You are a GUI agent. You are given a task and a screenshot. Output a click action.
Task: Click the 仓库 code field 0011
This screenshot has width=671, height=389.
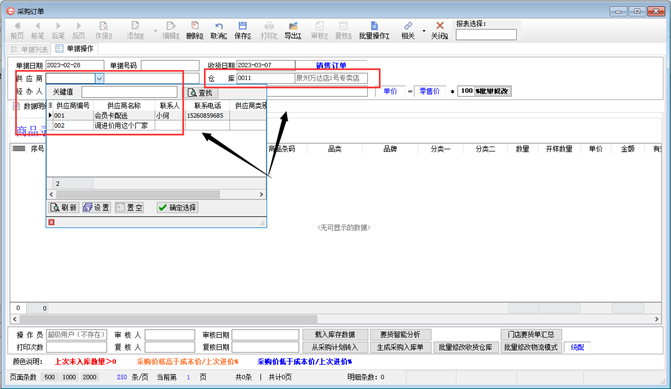(265, 78)
